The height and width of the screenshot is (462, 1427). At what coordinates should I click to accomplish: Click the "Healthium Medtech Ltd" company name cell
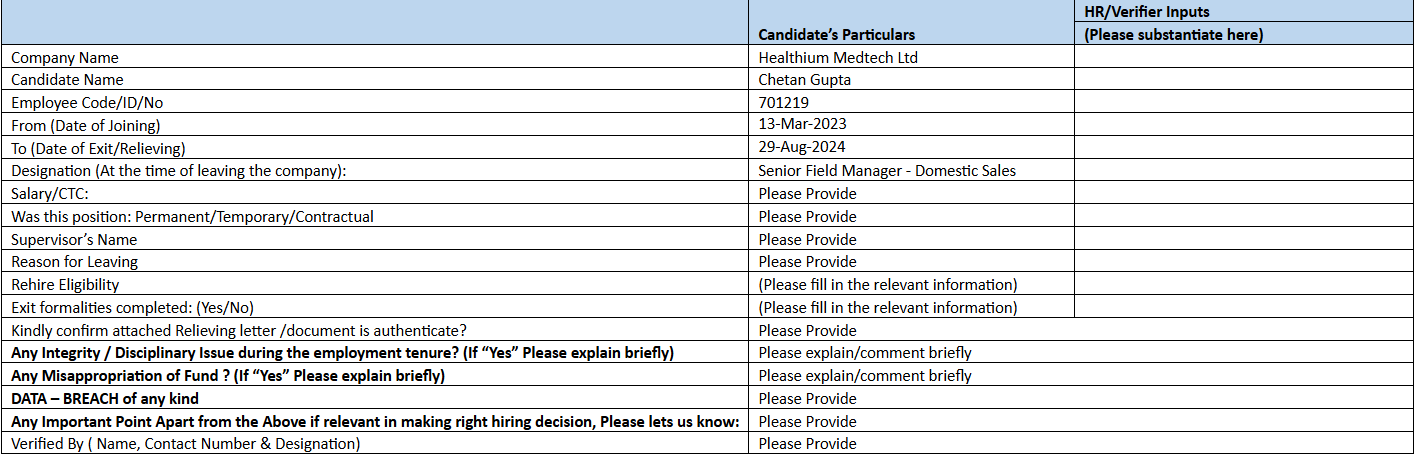[838, 58]
